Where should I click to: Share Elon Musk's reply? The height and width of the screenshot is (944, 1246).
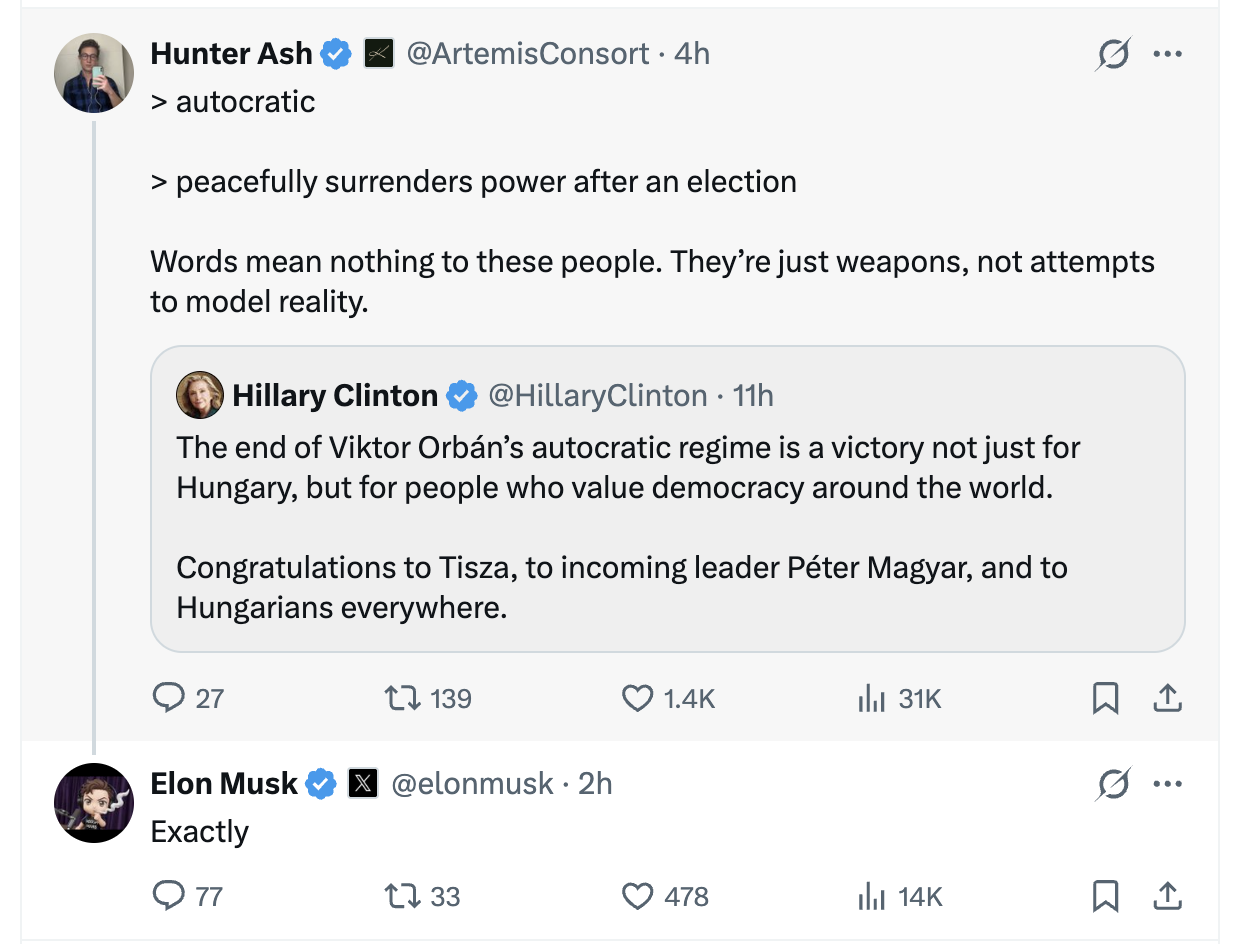pos(1167,895)
